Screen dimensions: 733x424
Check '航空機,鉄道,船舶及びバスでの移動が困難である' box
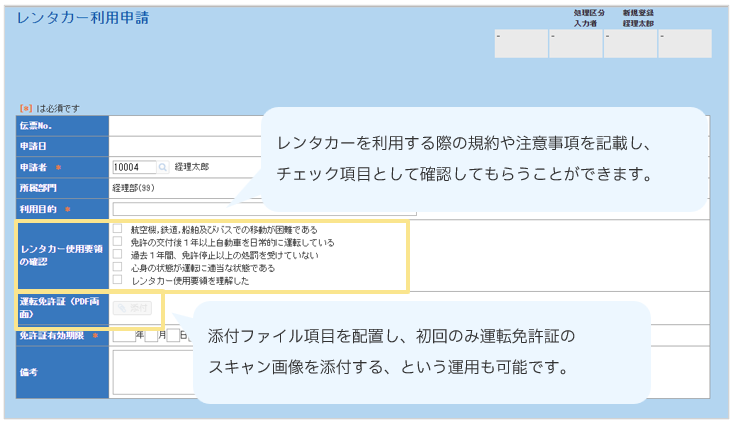pyautogui.click(x=118, y=229)
